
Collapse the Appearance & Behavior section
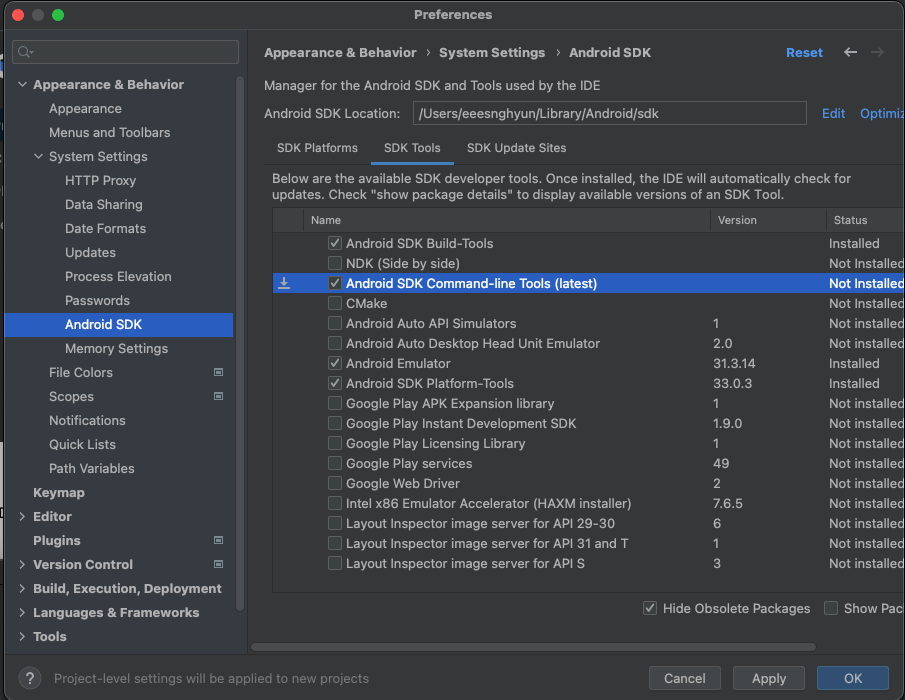(x=23, y=84)
